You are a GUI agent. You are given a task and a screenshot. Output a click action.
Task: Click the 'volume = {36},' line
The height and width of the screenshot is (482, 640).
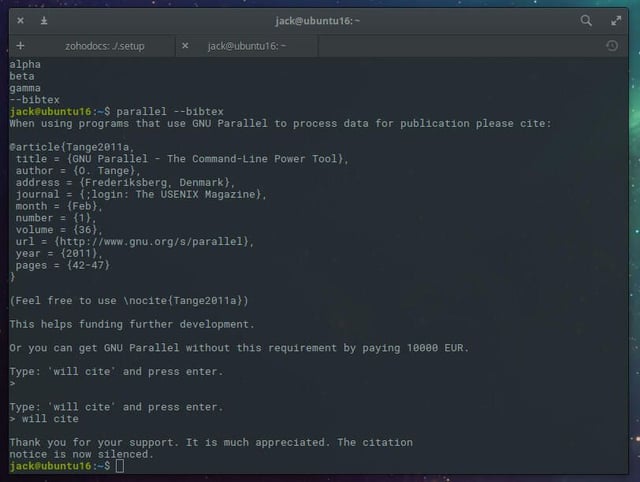pos(59,230)
